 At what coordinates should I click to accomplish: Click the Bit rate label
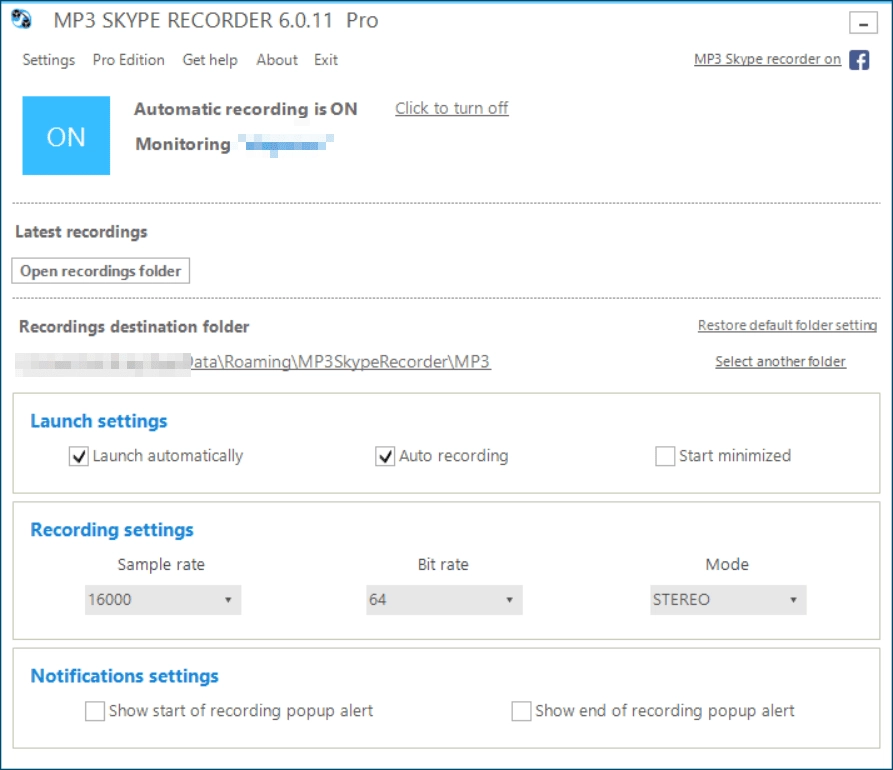point(443,564)
